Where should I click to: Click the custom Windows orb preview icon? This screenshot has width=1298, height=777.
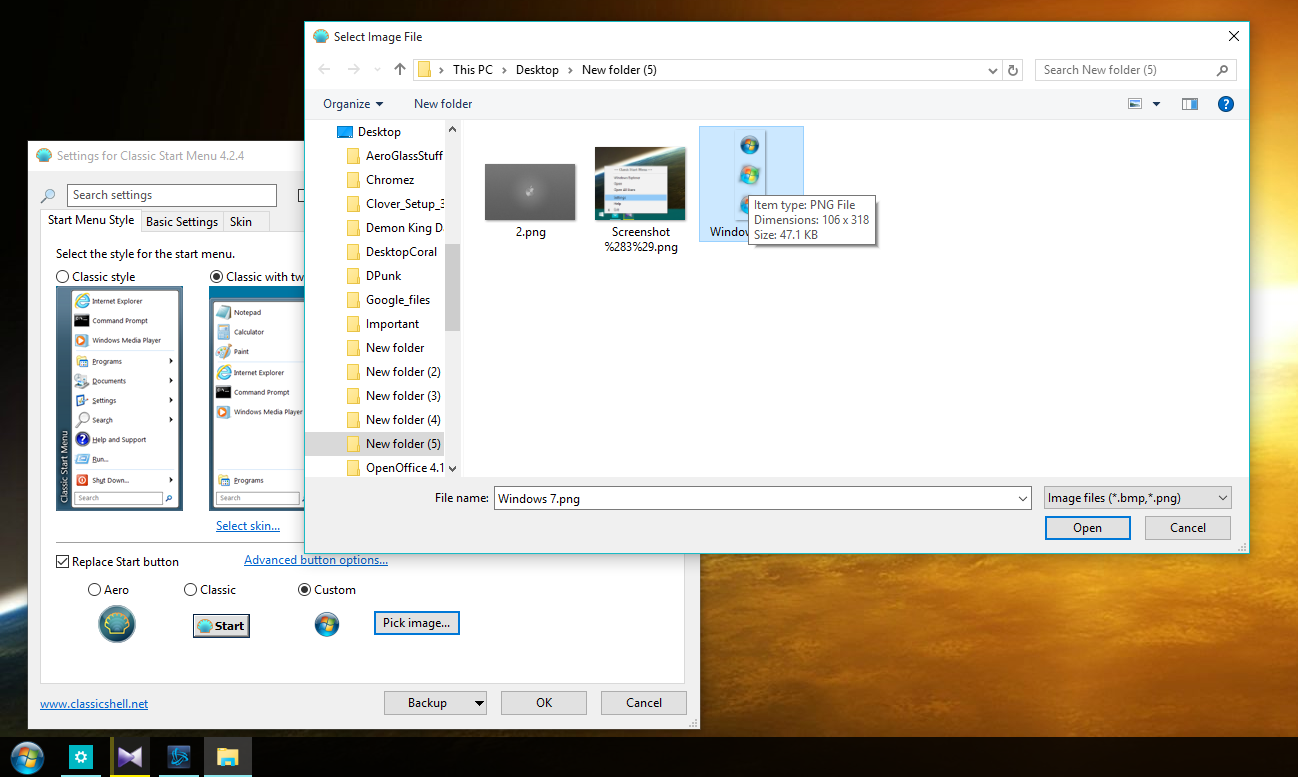click(x=327, y=624)
